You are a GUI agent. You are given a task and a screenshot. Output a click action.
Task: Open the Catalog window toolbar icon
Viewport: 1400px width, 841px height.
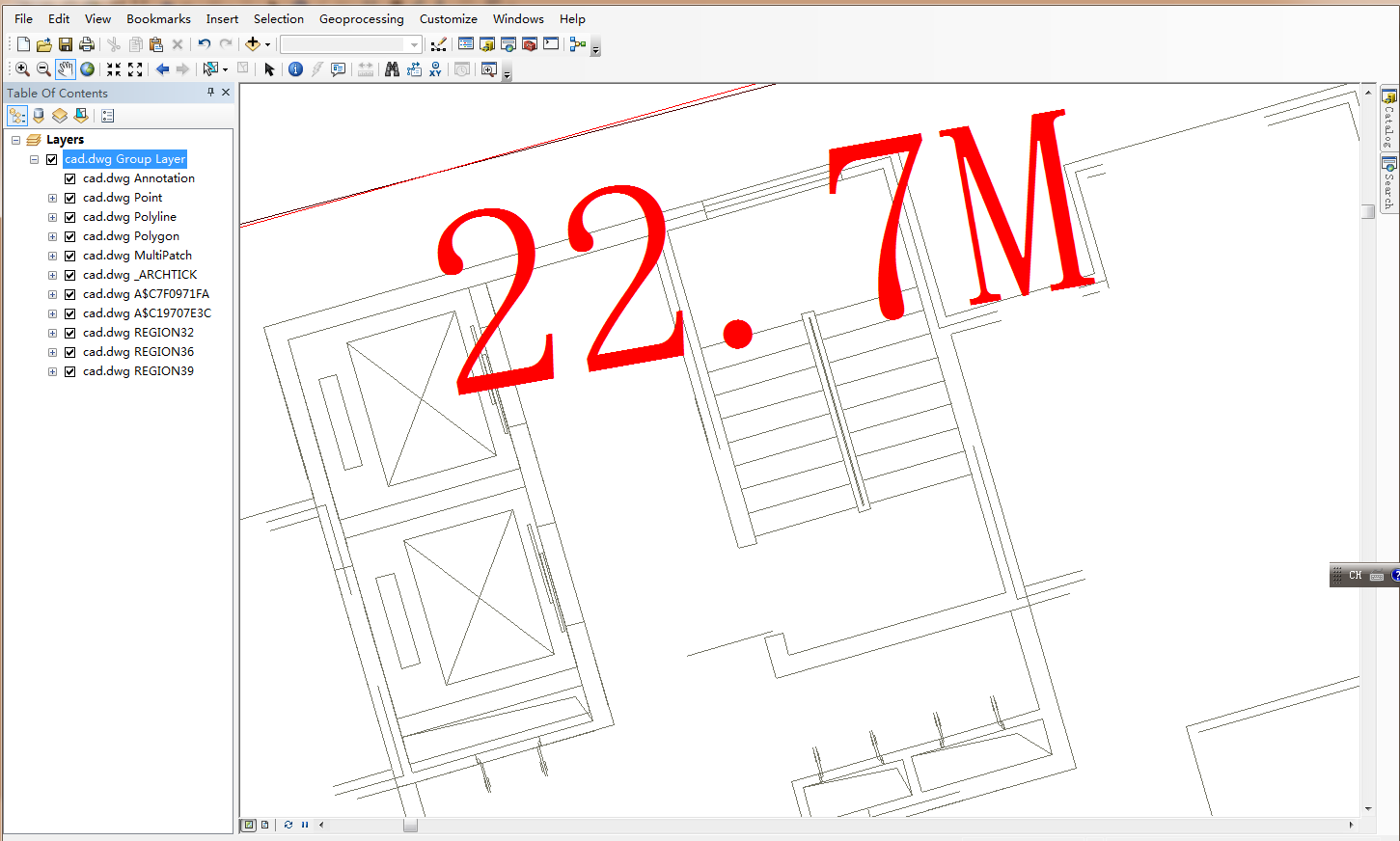(487, 44)
